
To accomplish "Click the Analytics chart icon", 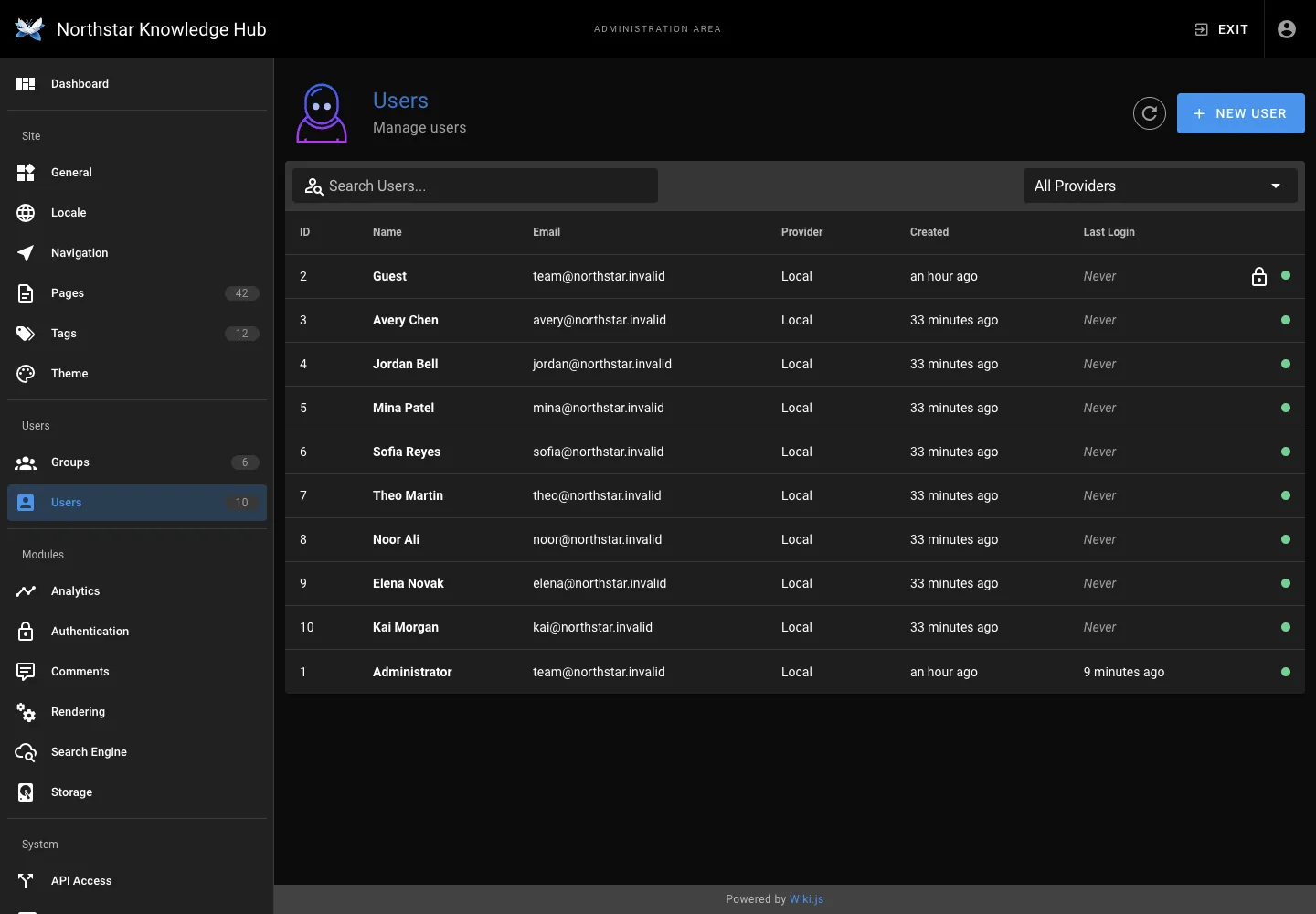I will coord(26,591).
